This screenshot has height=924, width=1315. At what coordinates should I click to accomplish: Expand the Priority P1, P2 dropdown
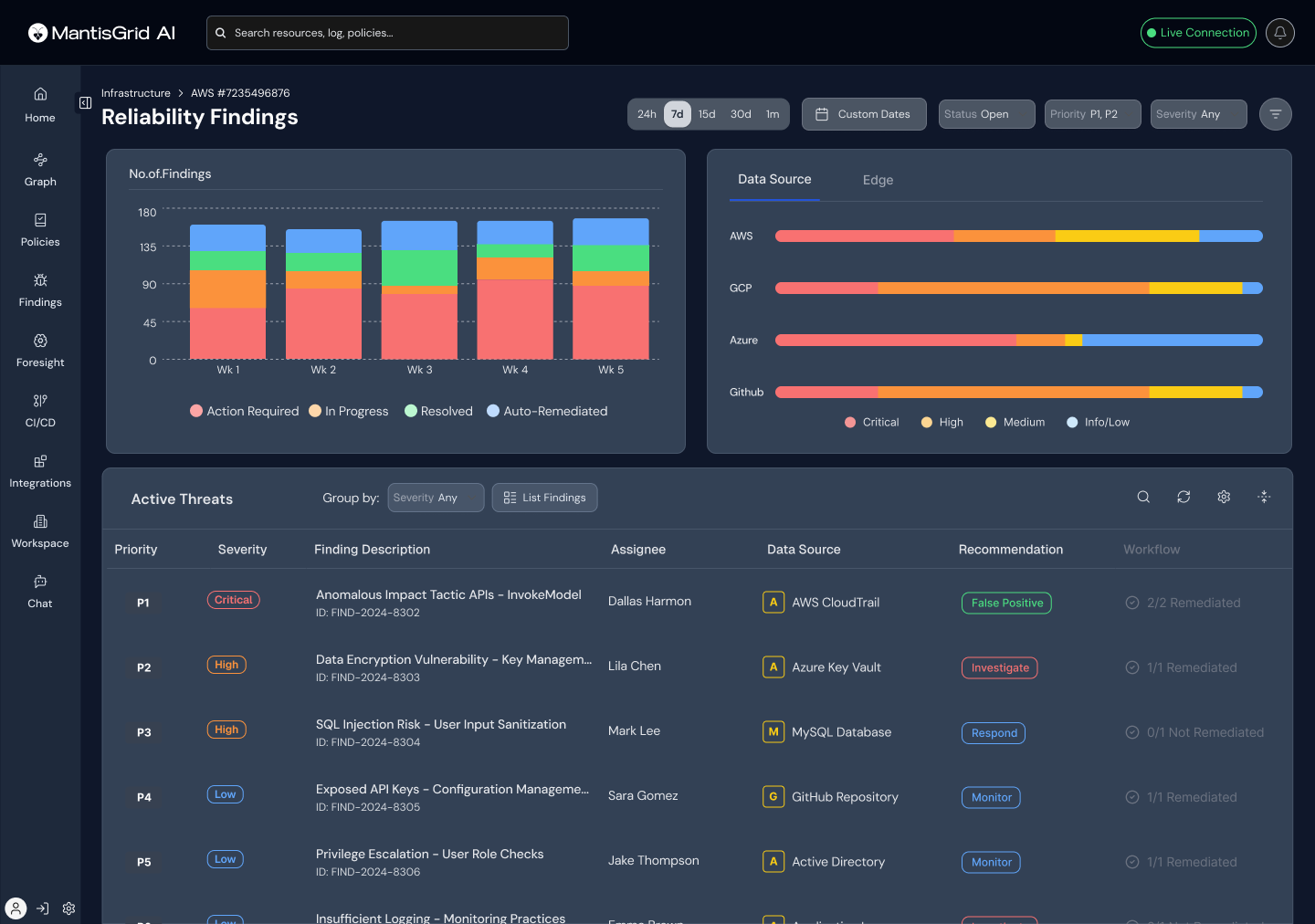pos(1092,114)
